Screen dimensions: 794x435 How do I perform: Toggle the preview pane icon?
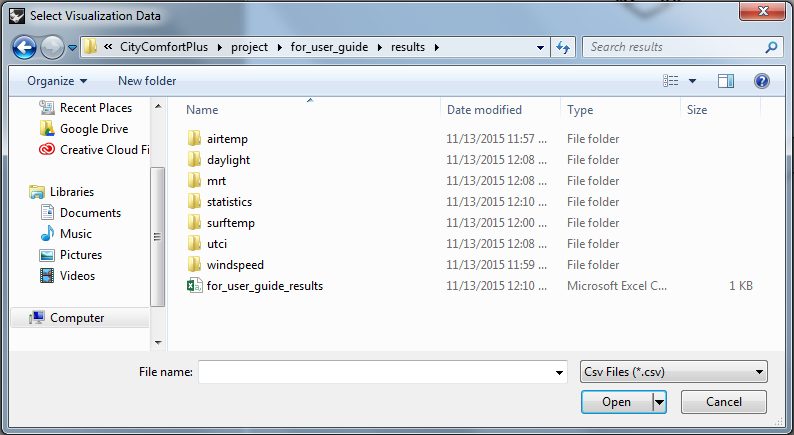(x=726, y=81)
